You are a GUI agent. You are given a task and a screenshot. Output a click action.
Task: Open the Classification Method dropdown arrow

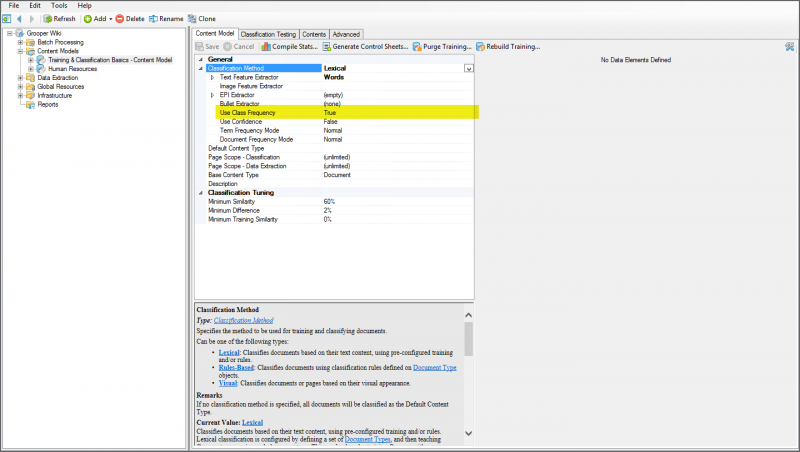coord(469,68)
